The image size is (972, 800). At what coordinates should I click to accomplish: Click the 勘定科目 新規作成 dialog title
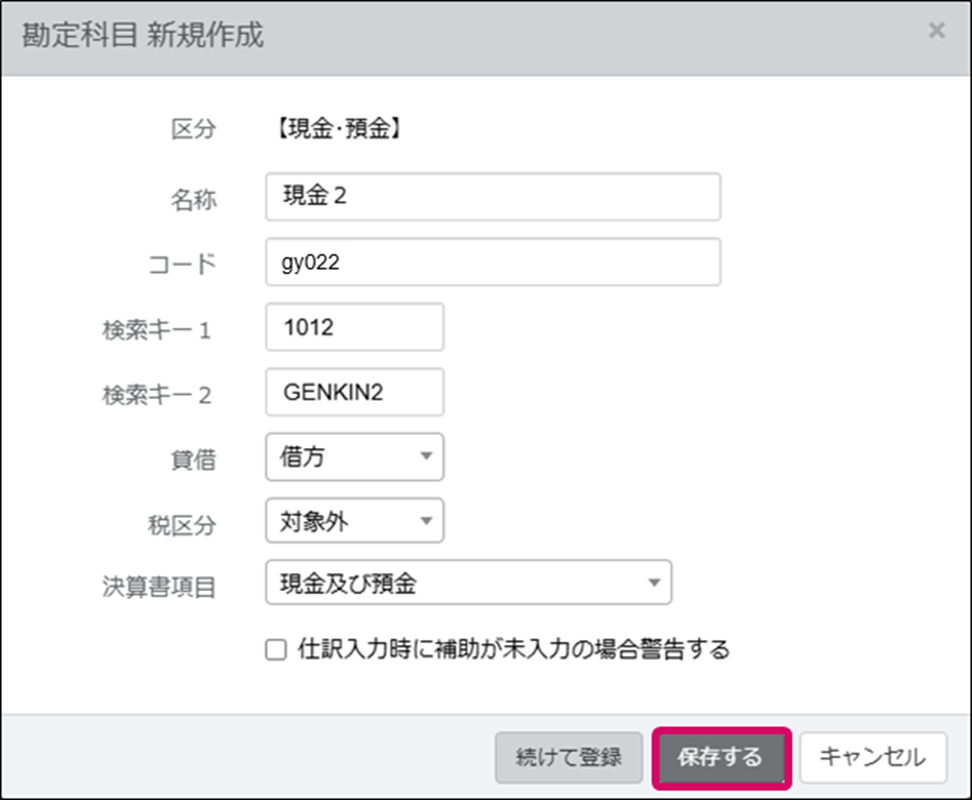tap(142, 36)
